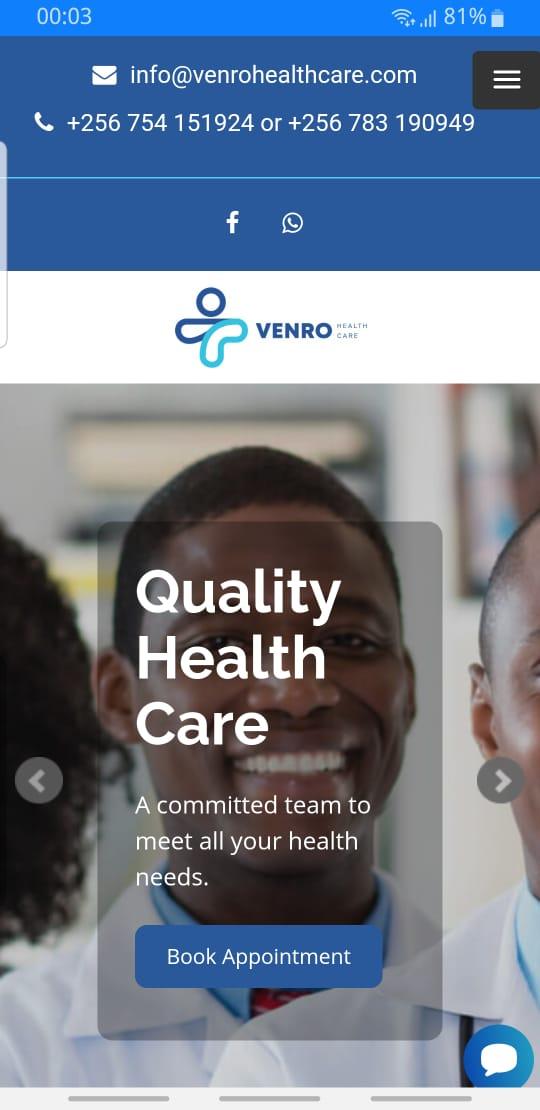Screen dimensions: 540x1110
Task: Click the Venro Health Care logo
Action: pos(271,327)
